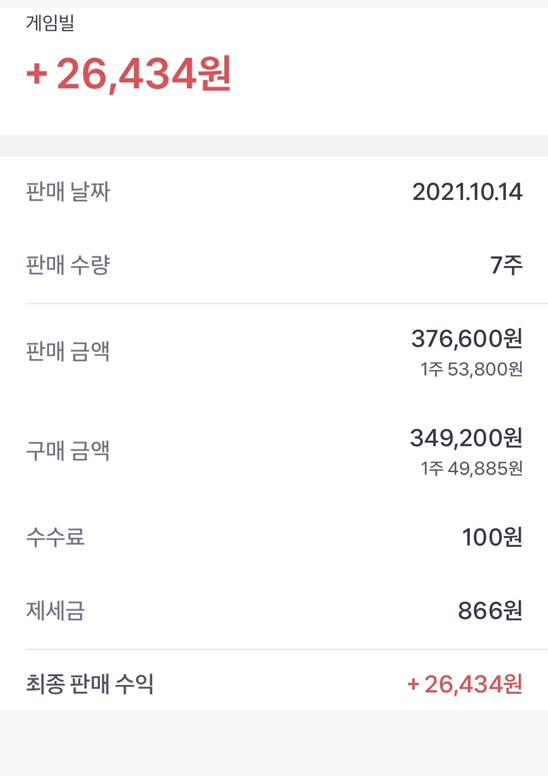Click the 최종 판매 수익 label
The height and width of the screenshot is (776, 548).
click(x=90, y=684)
